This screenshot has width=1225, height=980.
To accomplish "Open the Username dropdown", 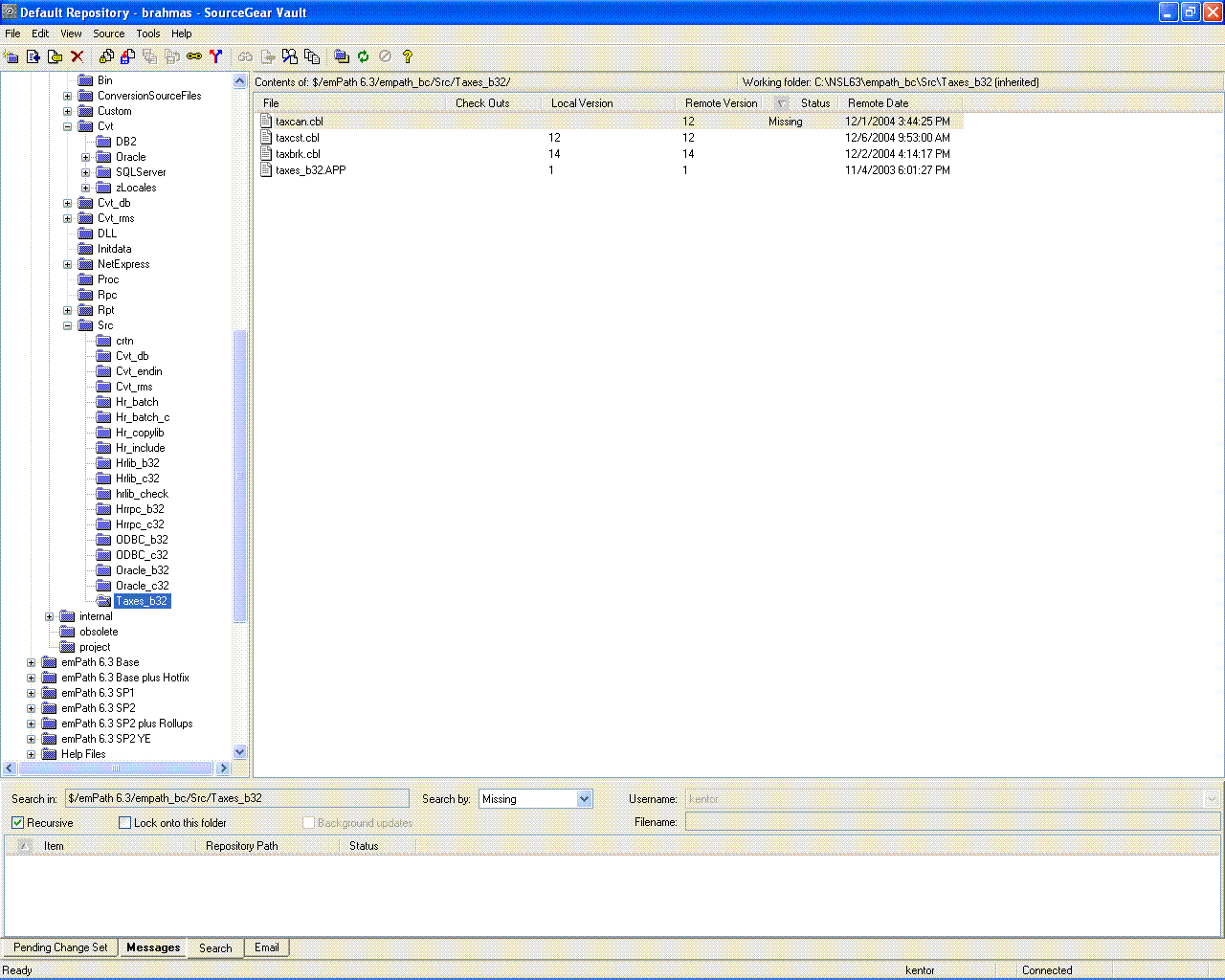I will click(x=1212, y=799).
